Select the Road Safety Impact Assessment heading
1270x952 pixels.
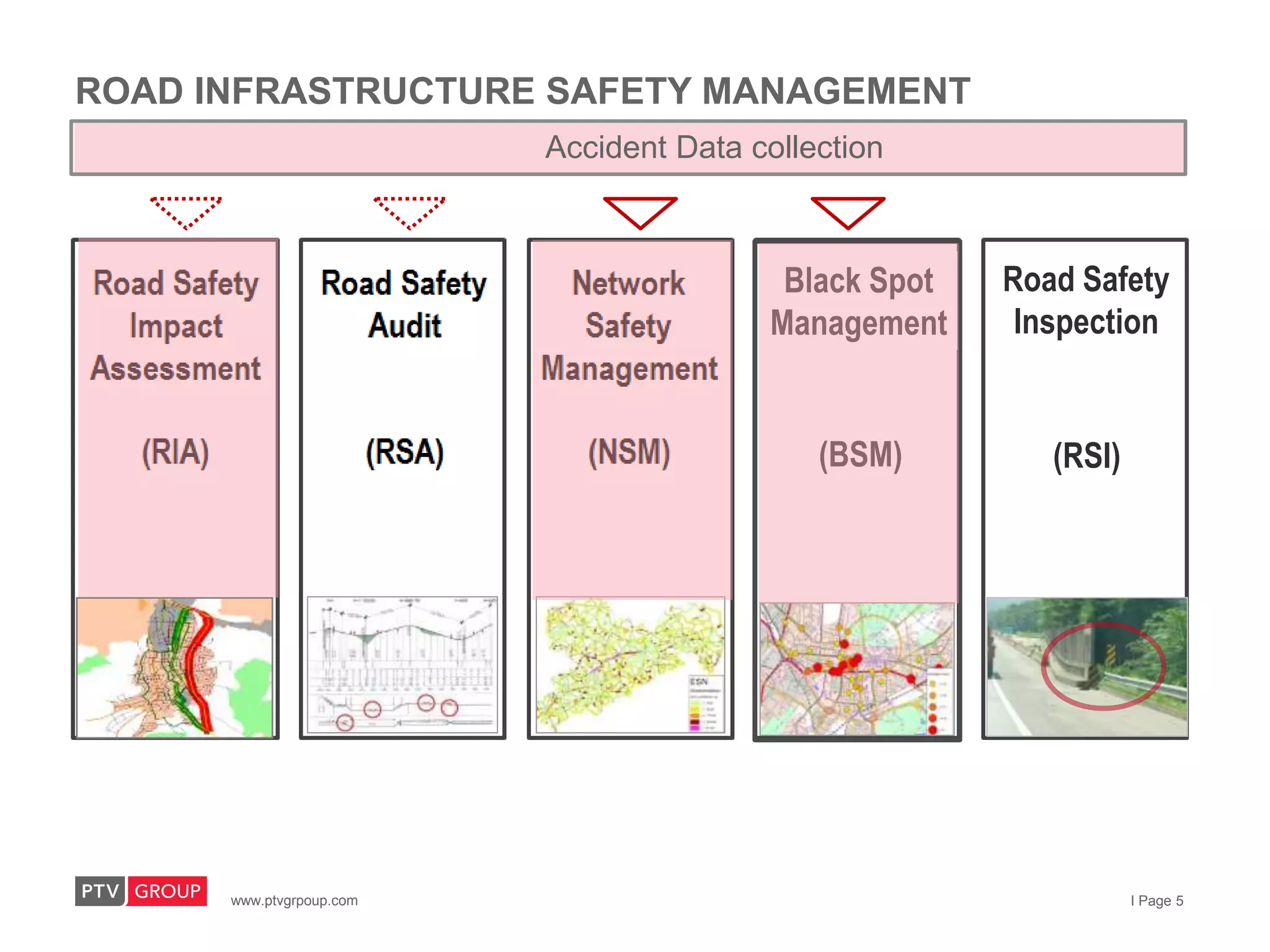pos(175,326)
